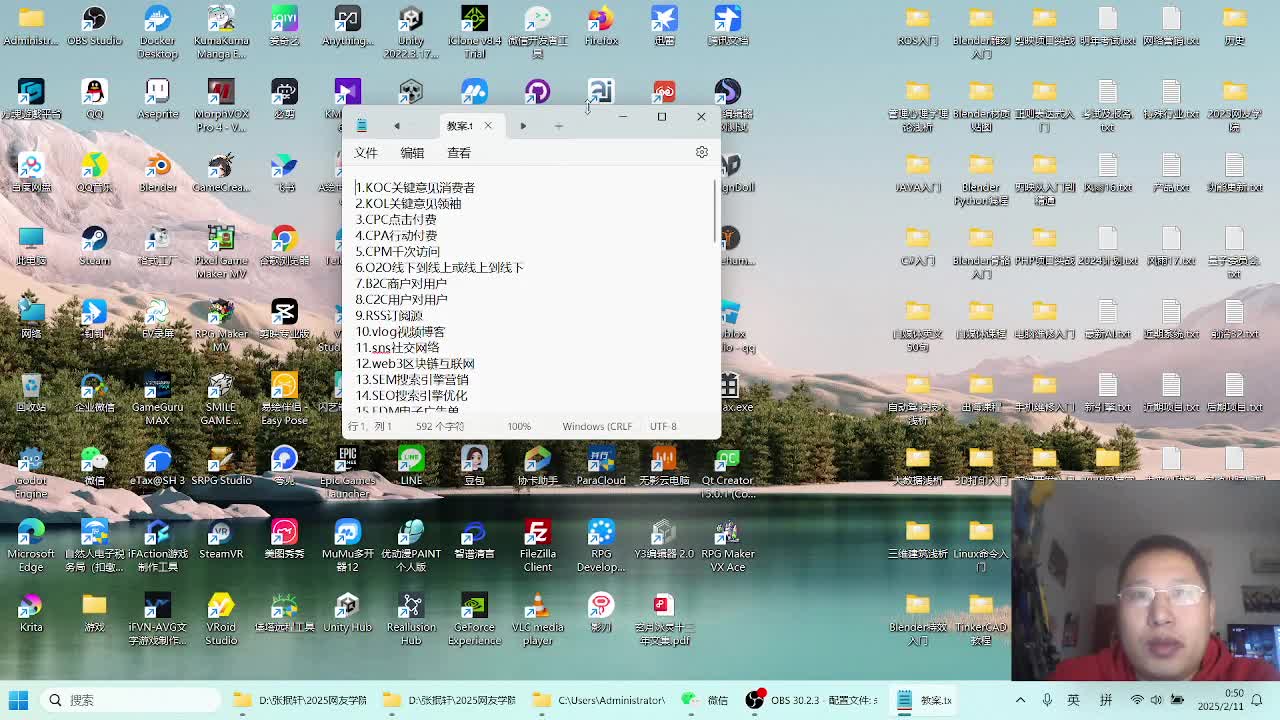Click the 100% zoom level in status bar

coord(519,426)
